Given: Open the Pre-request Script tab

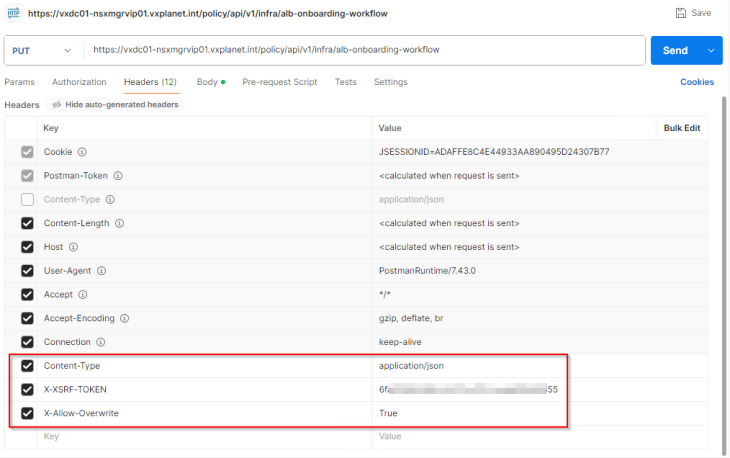Looking at the screenshot, I should point(279,82).
